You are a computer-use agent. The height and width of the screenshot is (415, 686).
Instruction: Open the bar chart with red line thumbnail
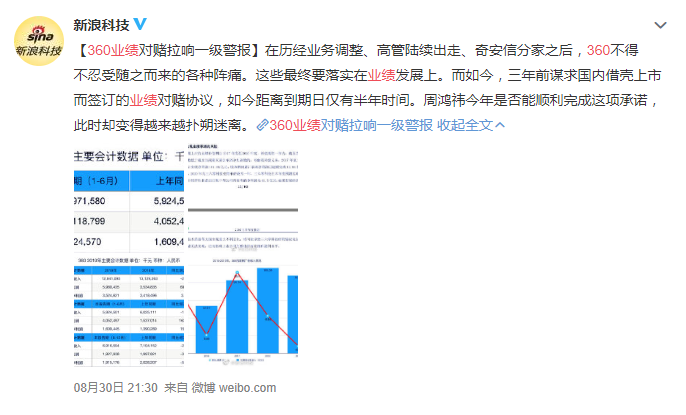coord(243,311)
